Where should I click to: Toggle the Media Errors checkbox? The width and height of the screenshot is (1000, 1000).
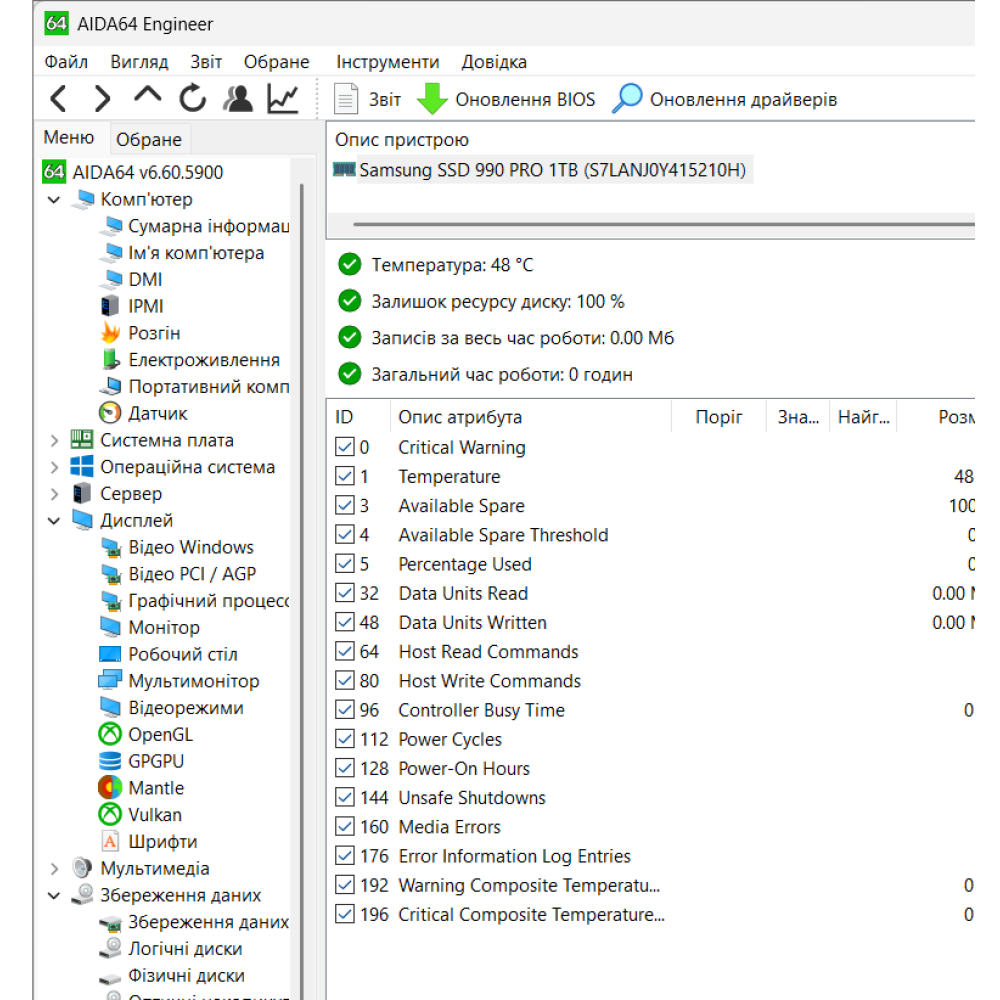[345, 827]
